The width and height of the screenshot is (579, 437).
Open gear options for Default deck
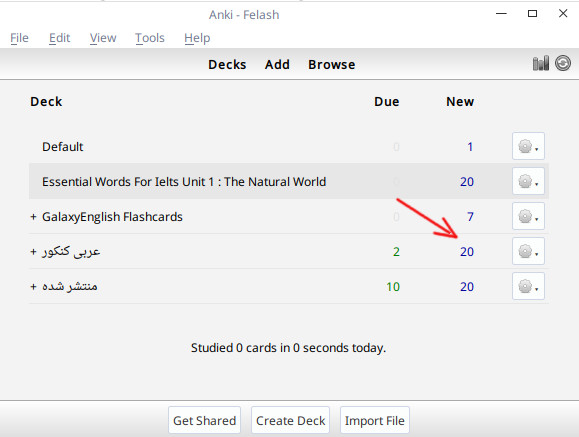[x=528, y=146]
